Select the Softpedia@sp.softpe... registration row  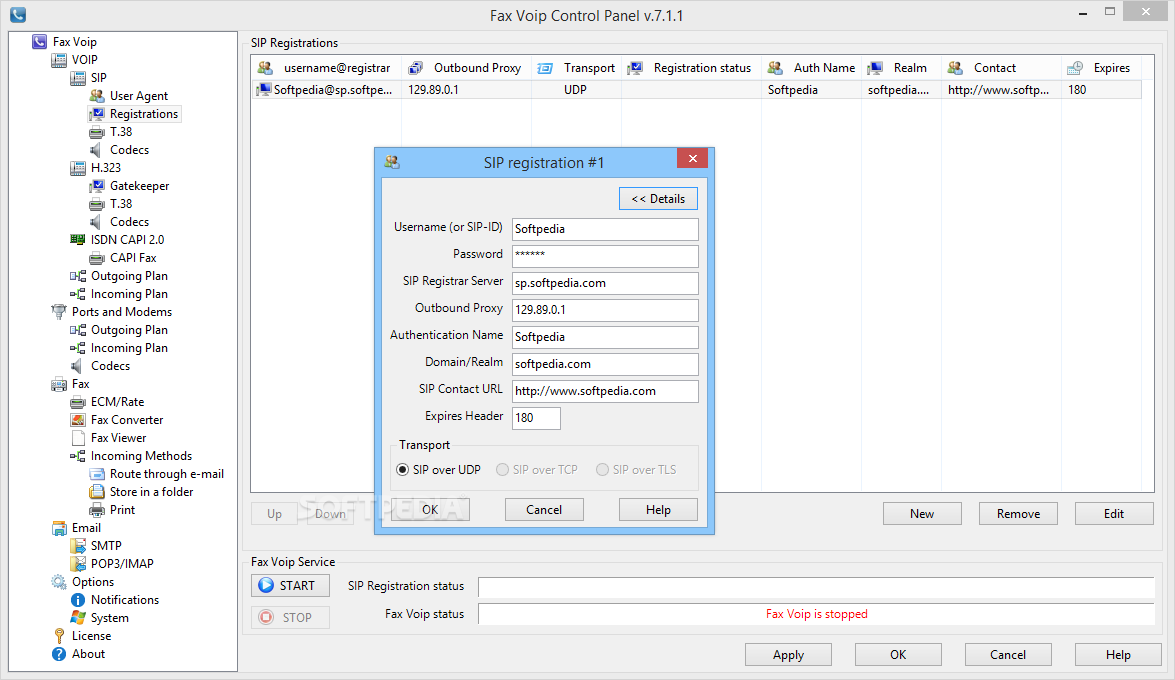696,89
